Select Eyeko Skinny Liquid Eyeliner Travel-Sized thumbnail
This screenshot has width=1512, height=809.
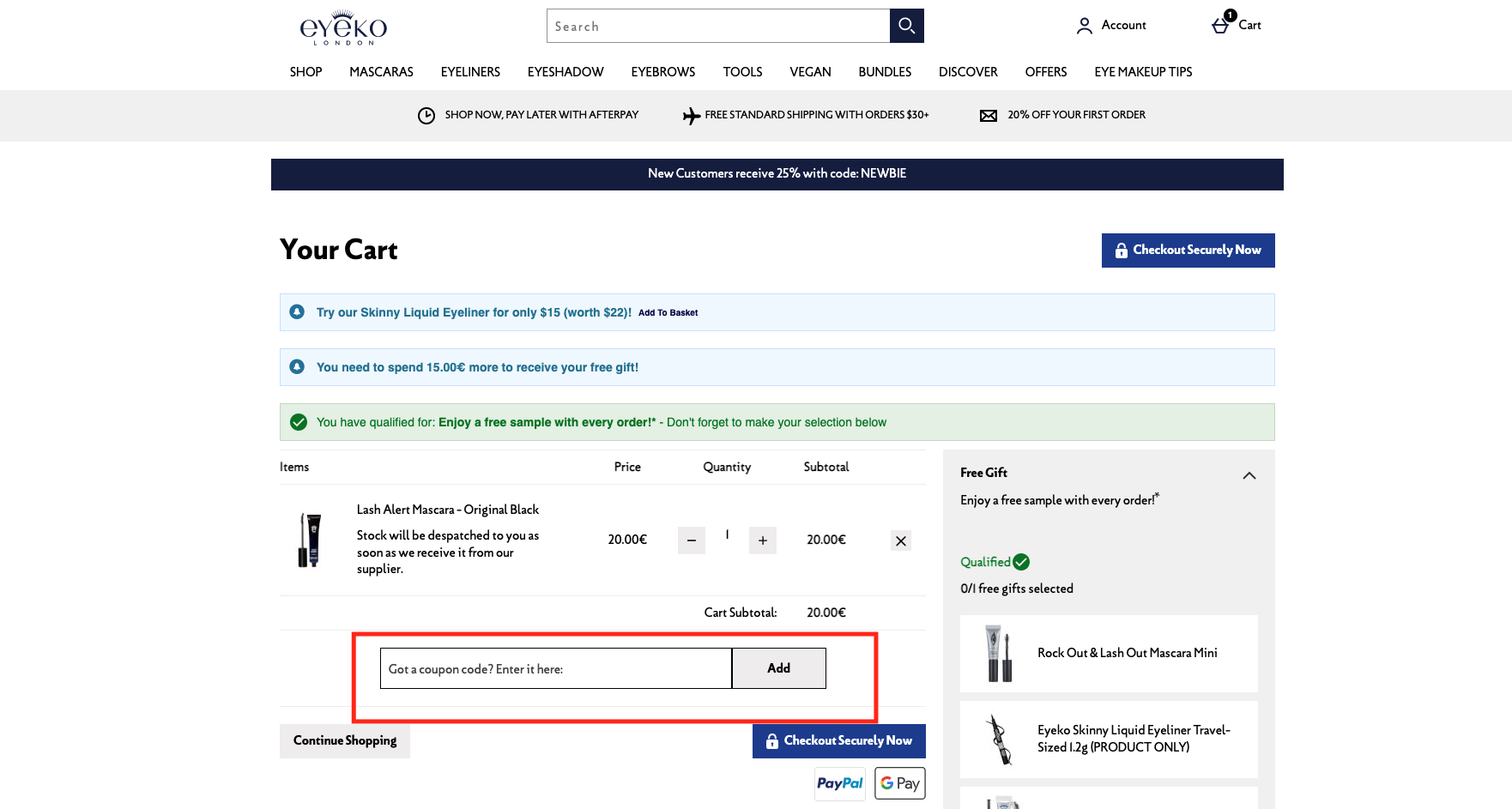[999, 740]
